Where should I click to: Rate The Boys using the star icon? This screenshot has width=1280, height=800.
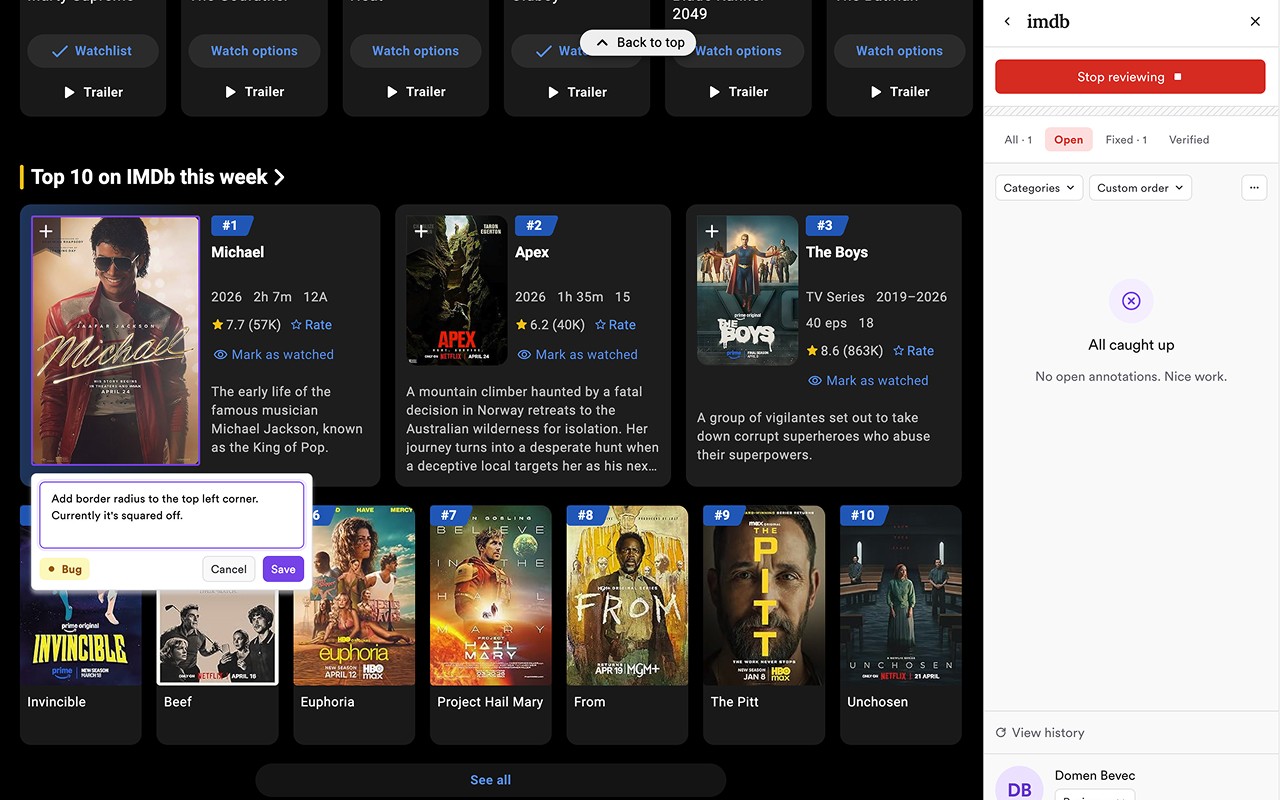(x=913, y=351)
